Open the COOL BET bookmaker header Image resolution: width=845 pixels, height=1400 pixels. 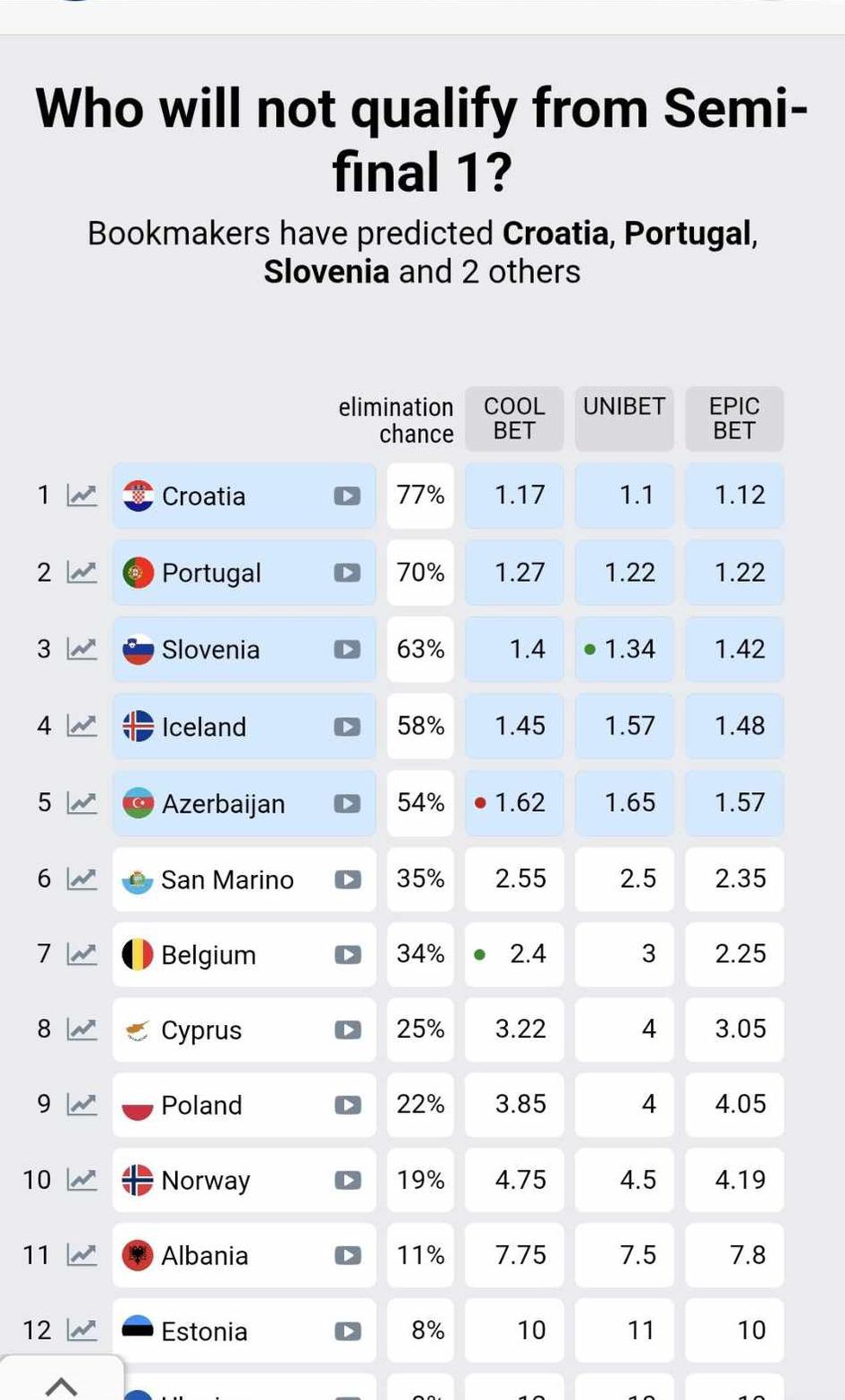(514, 419)
